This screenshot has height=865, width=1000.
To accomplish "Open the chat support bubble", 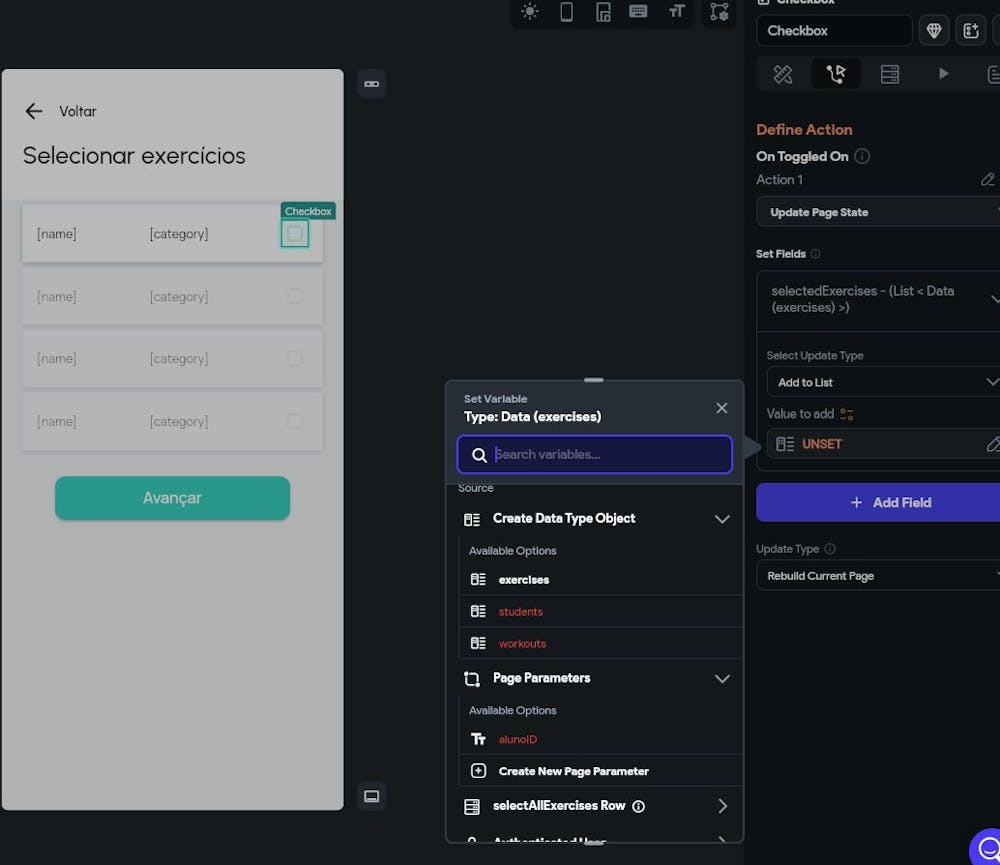I will [987, 848].
